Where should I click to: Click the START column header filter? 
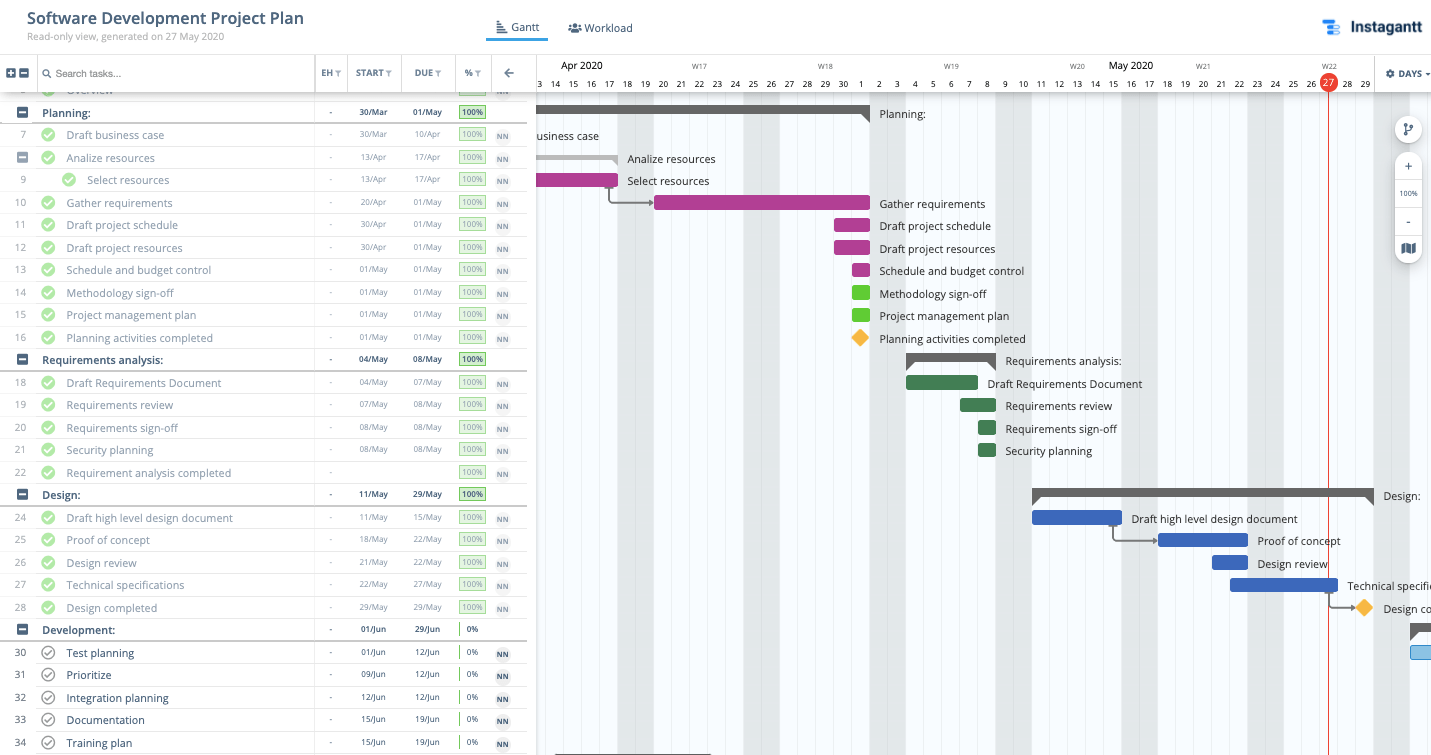tap(373, 73)
